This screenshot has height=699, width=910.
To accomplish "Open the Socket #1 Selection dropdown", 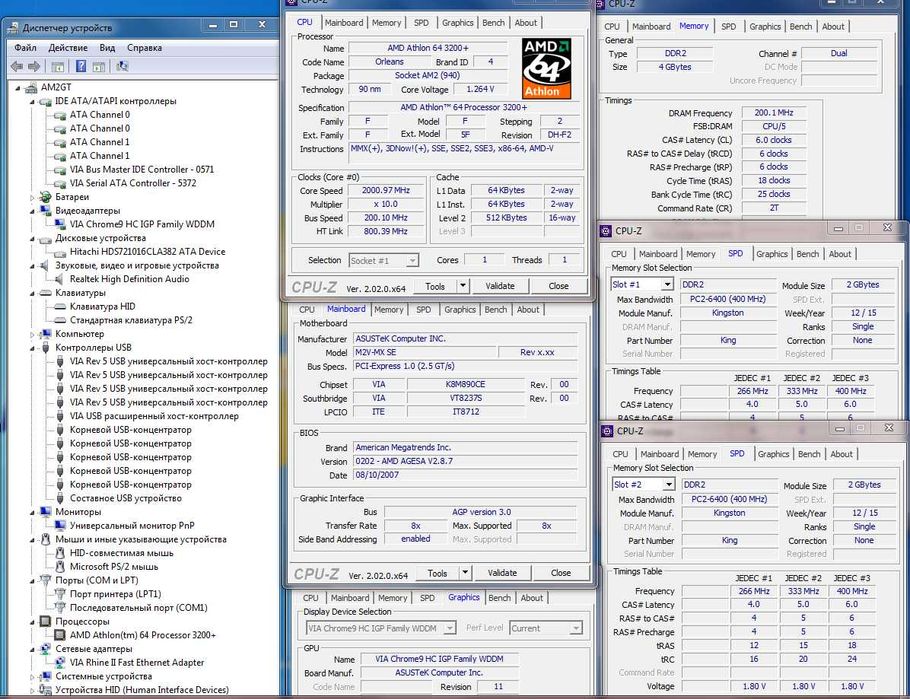I will click(x=411, y=261).
